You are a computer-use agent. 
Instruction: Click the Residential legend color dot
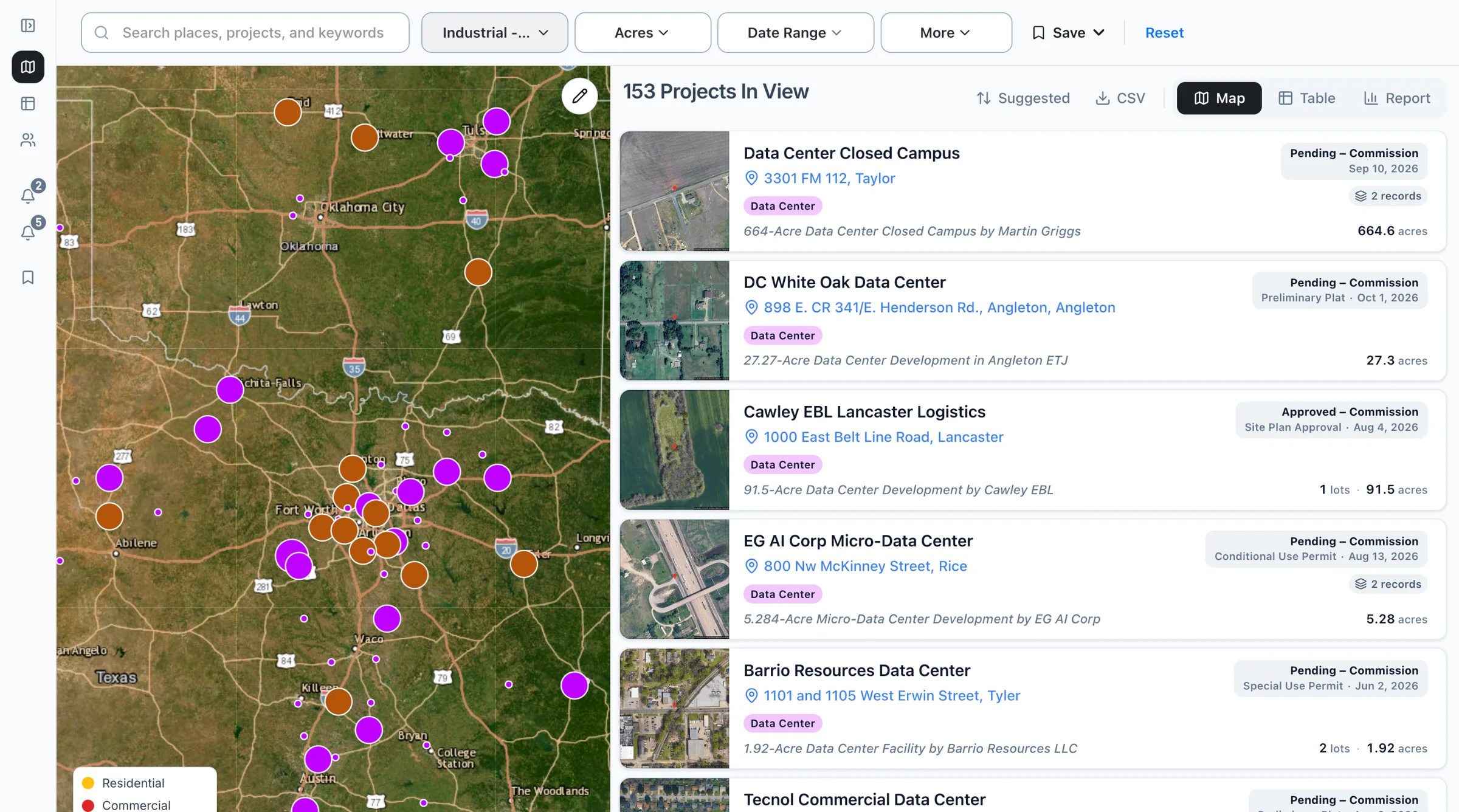click(88, 783)
